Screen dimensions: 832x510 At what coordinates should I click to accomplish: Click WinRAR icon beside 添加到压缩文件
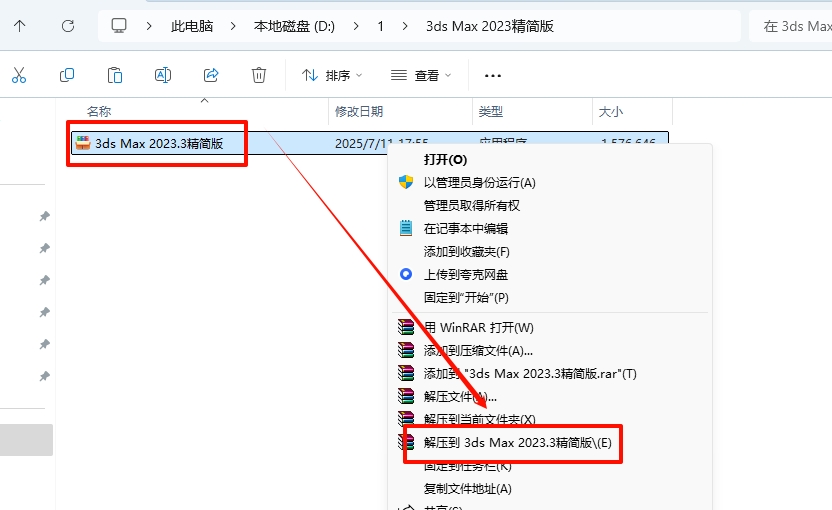click(x=406, y=350)
